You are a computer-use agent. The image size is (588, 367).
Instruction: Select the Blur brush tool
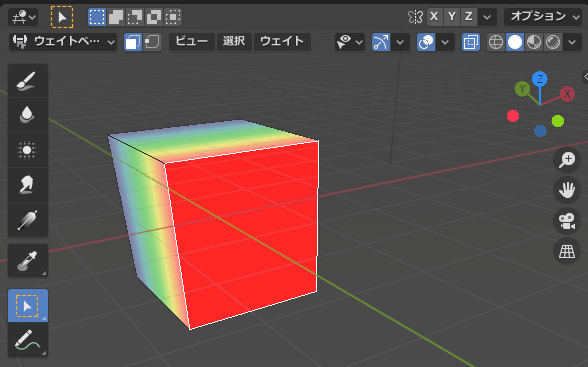(28, 115)
